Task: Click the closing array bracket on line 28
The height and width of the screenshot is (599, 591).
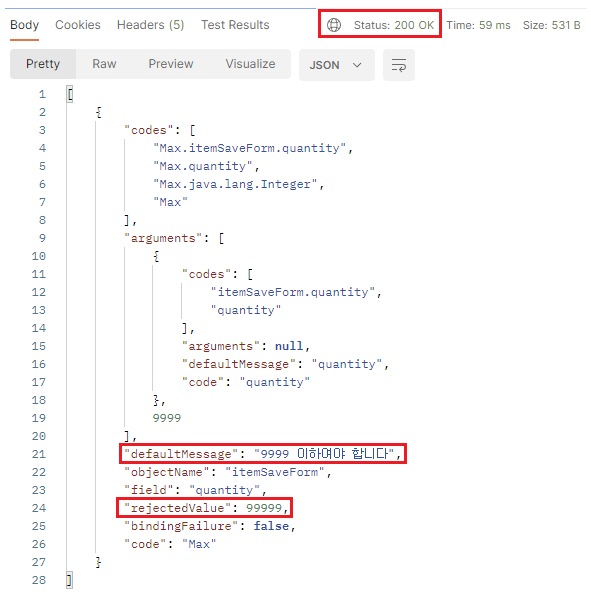Action: [x=70, y=580]
